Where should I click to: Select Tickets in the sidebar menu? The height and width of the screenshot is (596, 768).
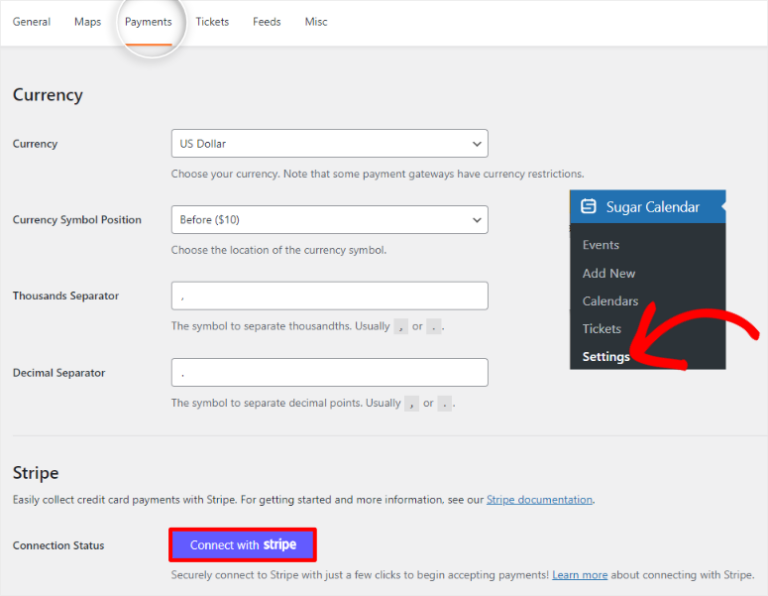coord(602,329)
